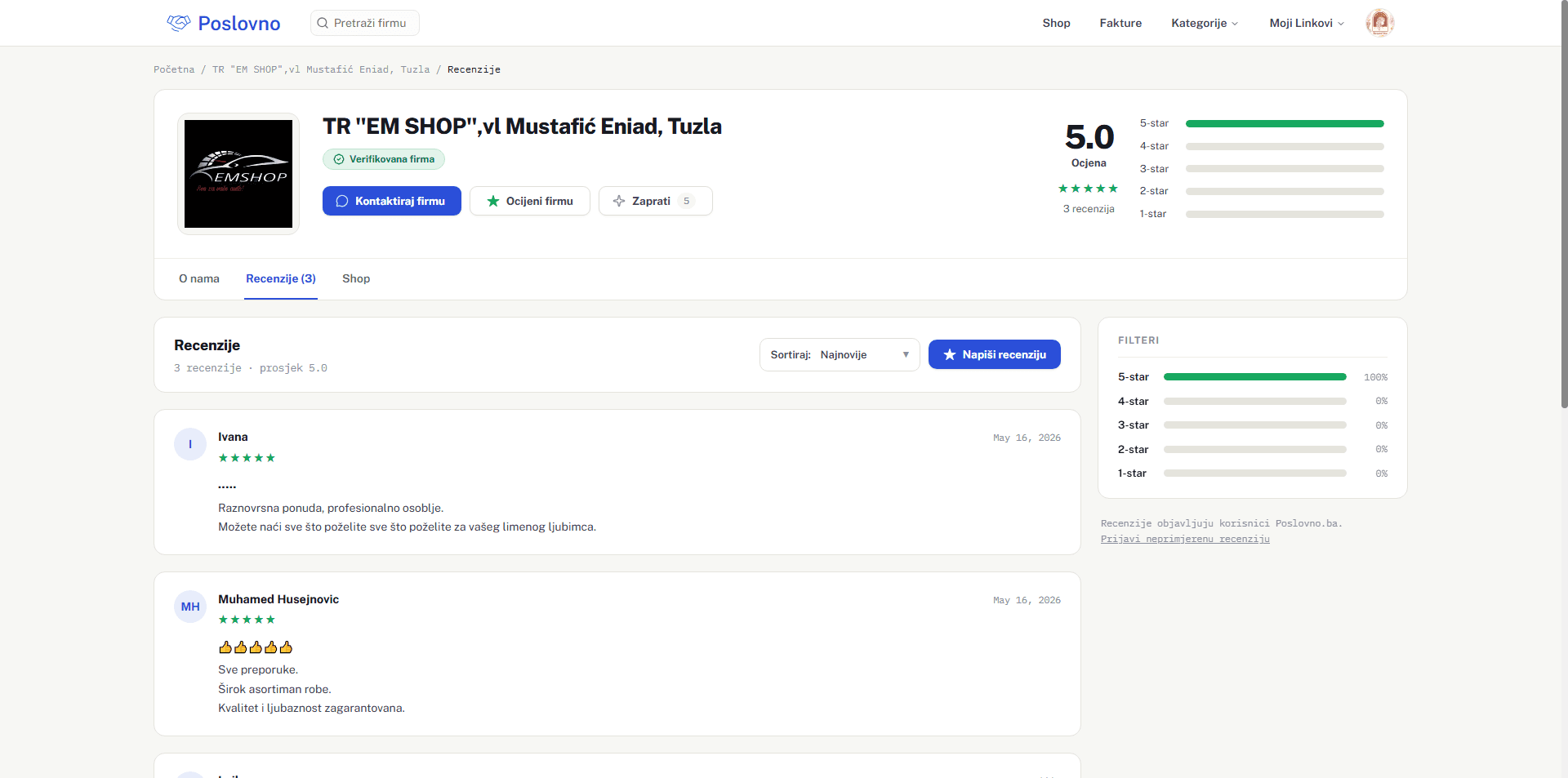Click the 5-star bar in the header summary
Image resolution: width=1568 pixels, height=778 pixels.
coord(1285,123)
